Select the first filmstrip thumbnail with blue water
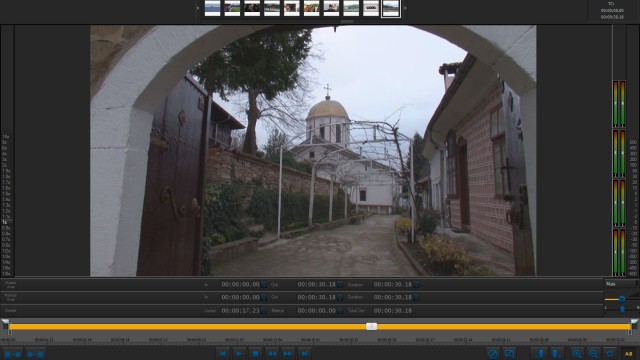This screenshot has height=360, width=640. coord(212,9)
